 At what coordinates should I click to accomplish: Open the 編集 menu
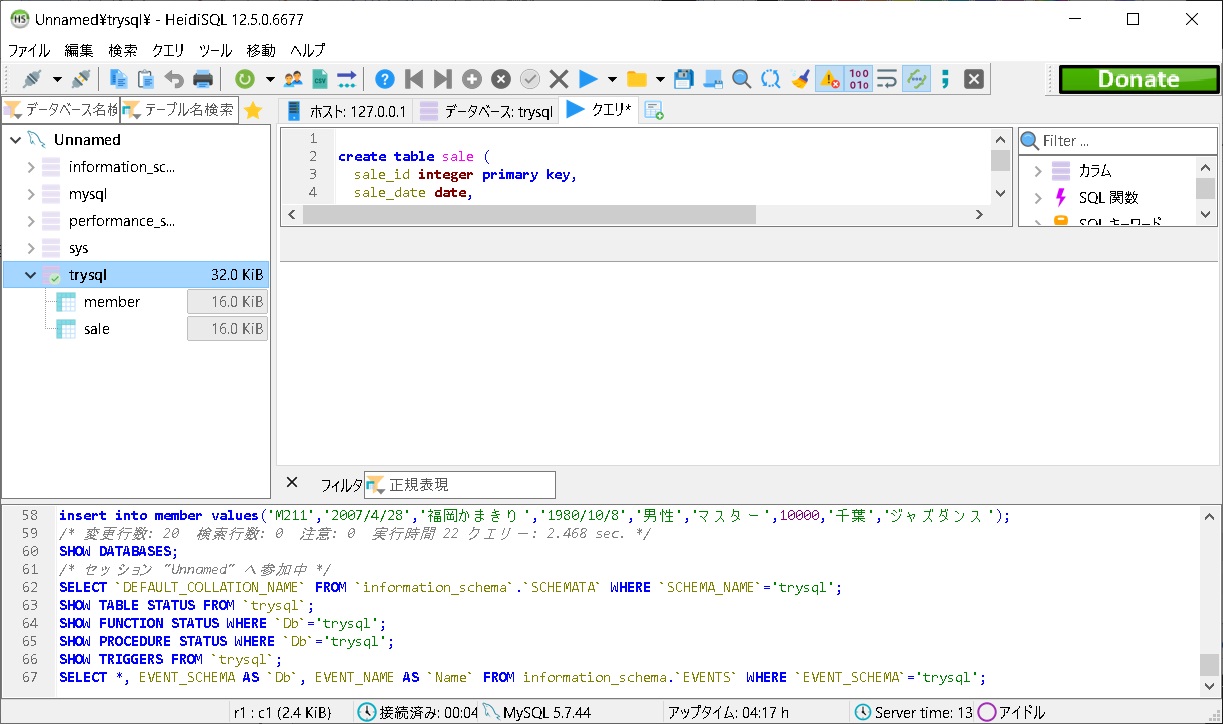coord(79,50)
